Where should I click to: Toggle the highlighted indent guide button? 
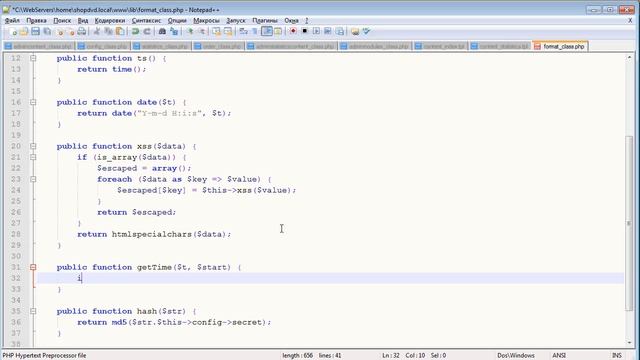(267, 31)
